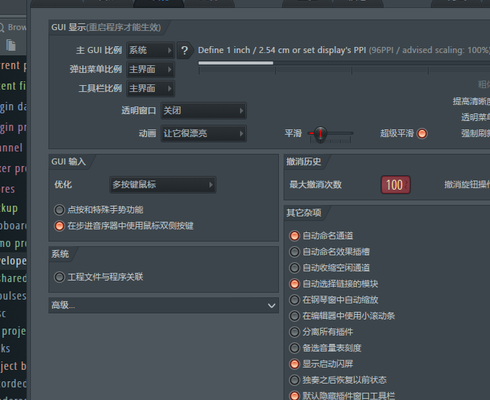Click the question mark help icon

pyautogui.click(x=184, y=50)
